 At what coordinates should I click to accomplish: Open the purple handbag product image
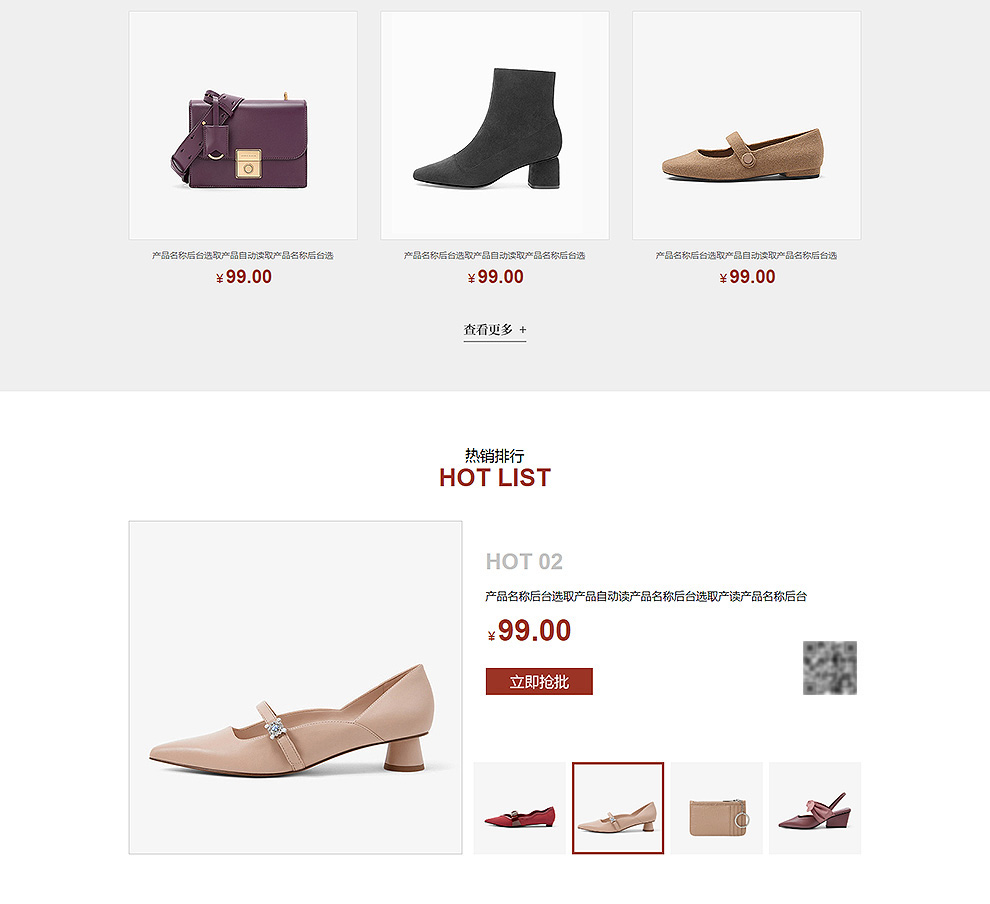pos(243,125)
